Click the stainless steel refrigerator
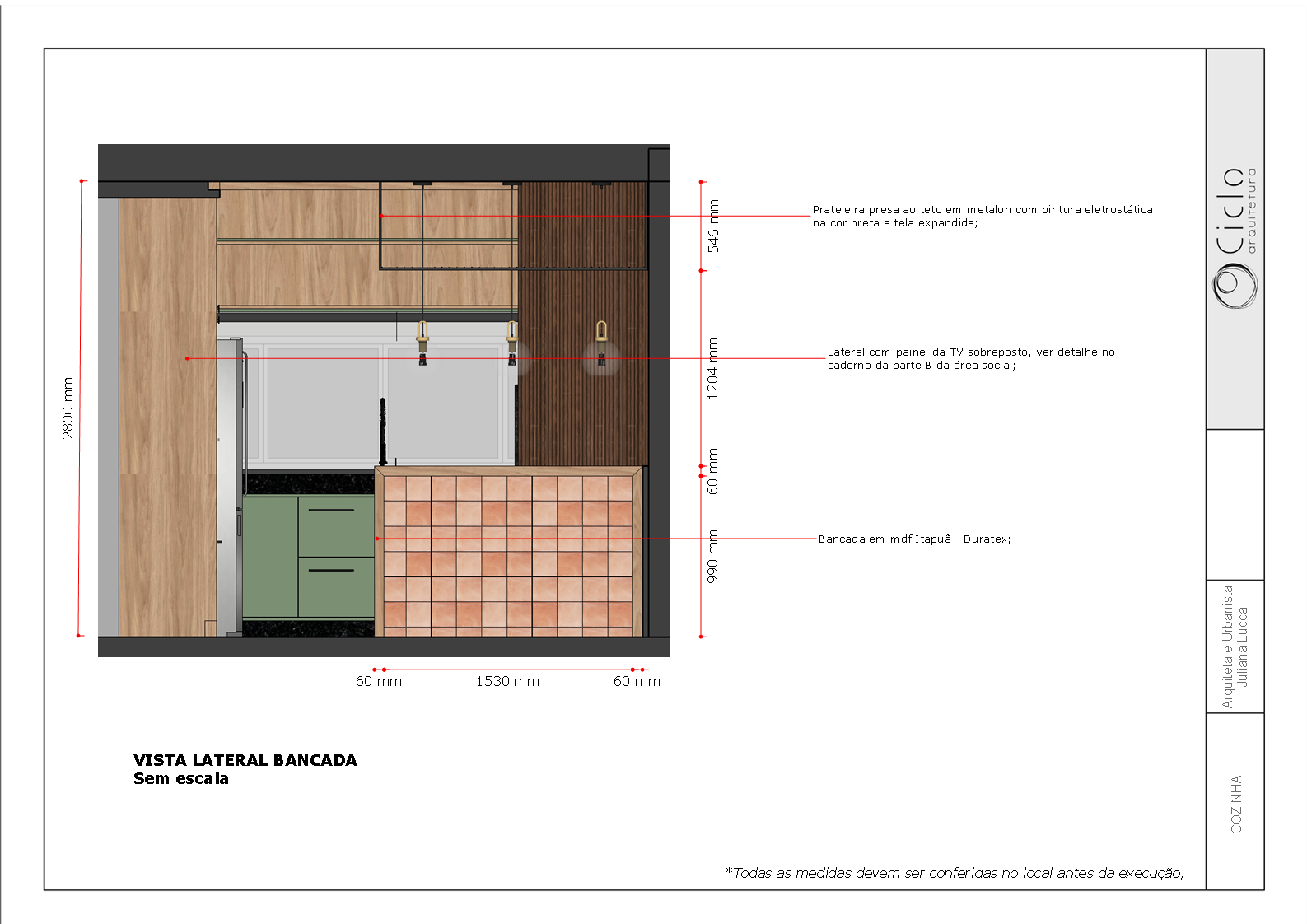The width and height of the screenshot is (1307, 924). (x=232, y=486)
